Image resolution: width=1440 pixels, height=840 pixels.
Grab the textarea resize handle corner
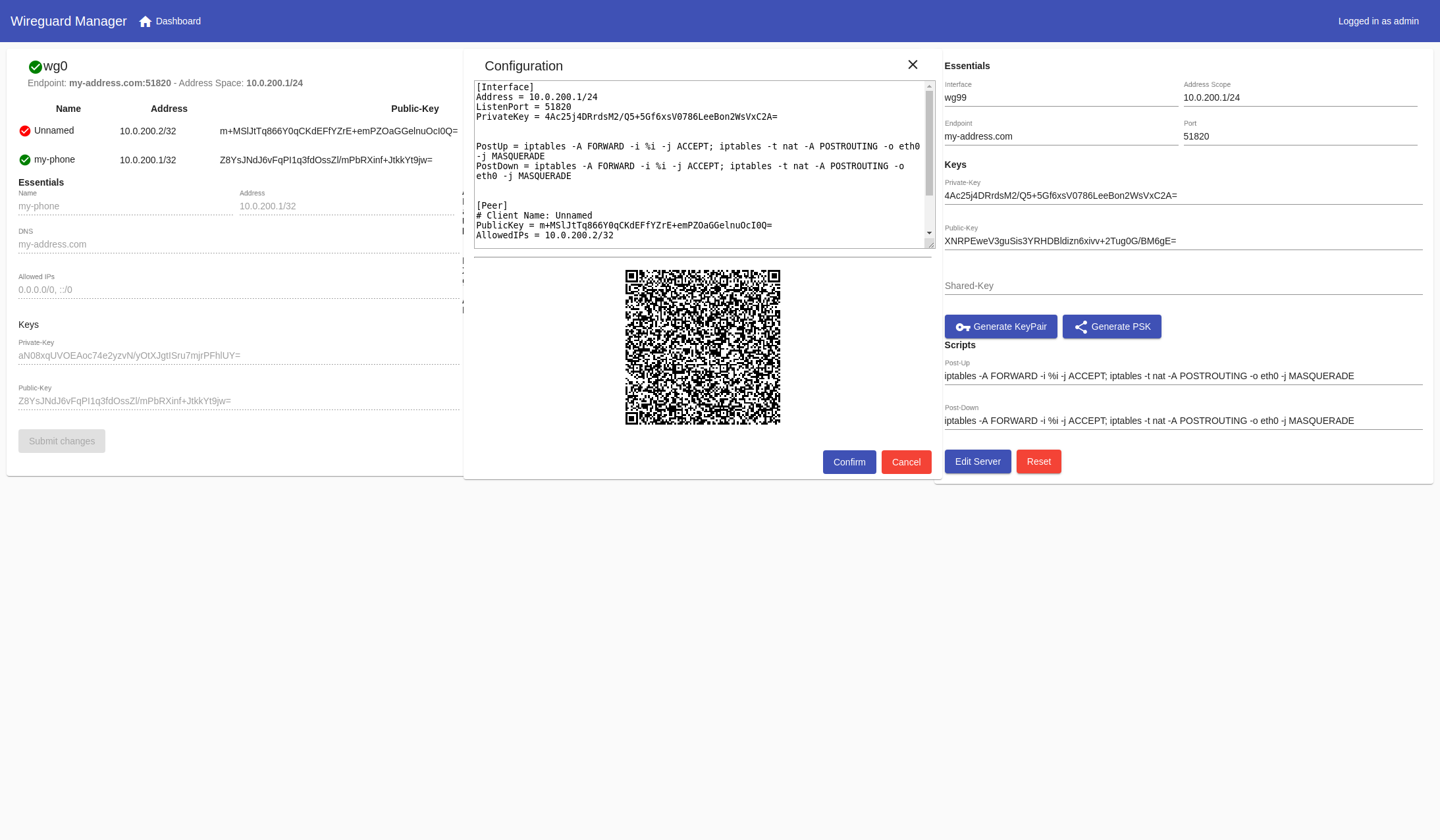930,244
